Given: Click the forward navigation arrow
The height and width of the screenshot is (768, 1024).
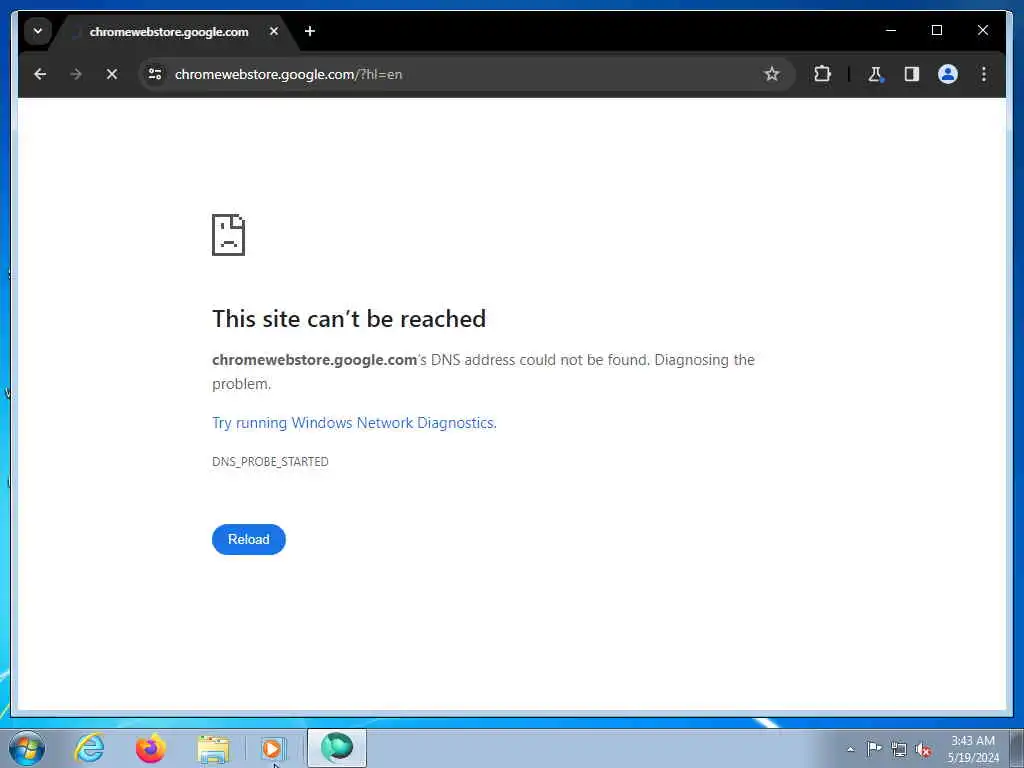Looking at the screenshot, I should click(76, 74).
